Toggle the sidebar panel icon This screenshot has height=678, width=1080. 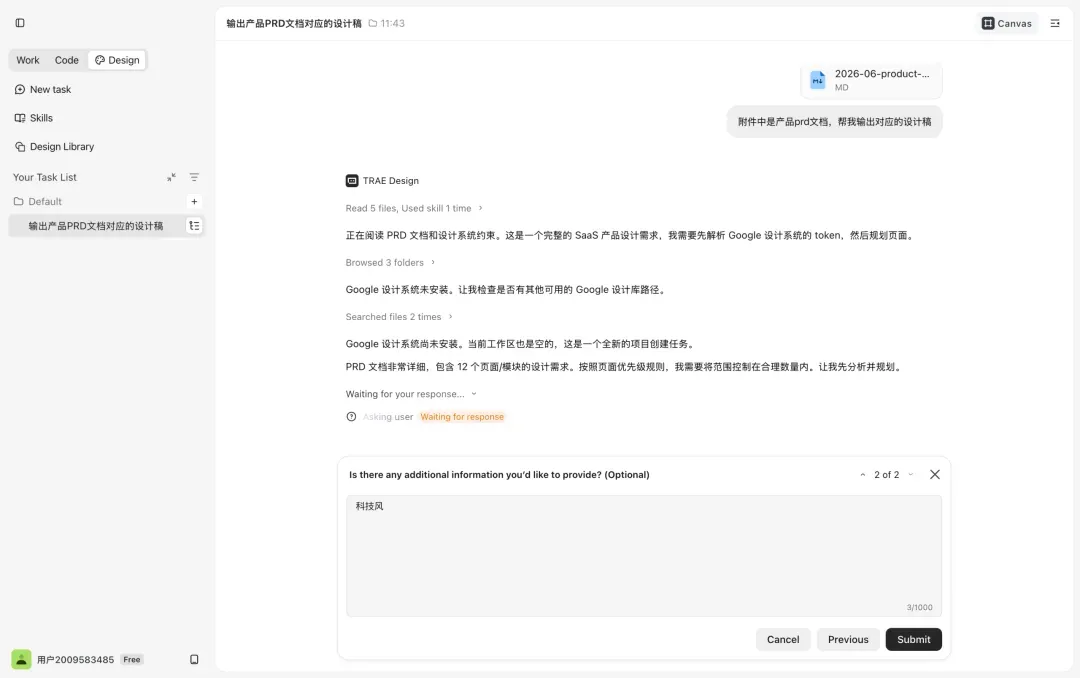20,23
